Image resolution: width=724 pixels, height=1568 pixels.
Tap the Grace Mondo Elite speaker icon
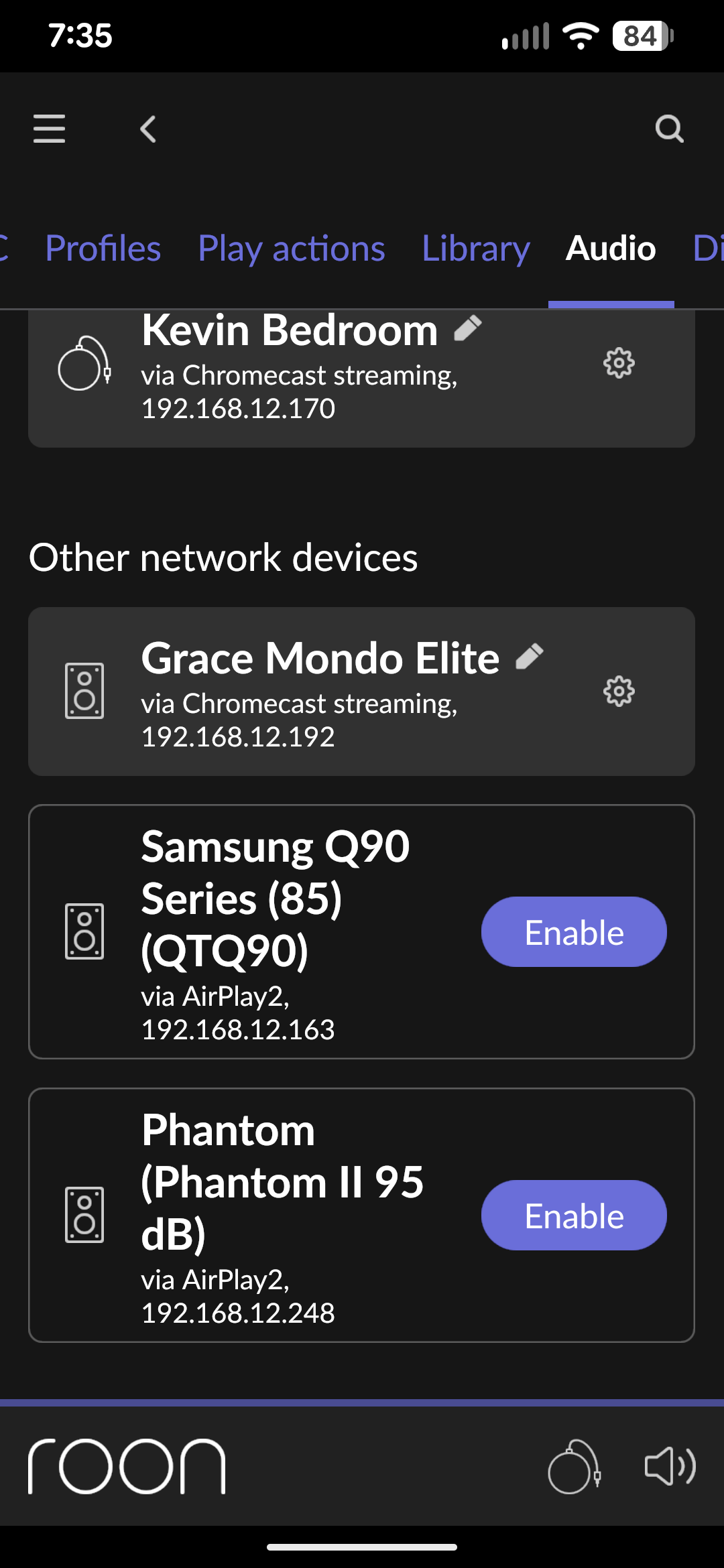(x=84, y=692)
